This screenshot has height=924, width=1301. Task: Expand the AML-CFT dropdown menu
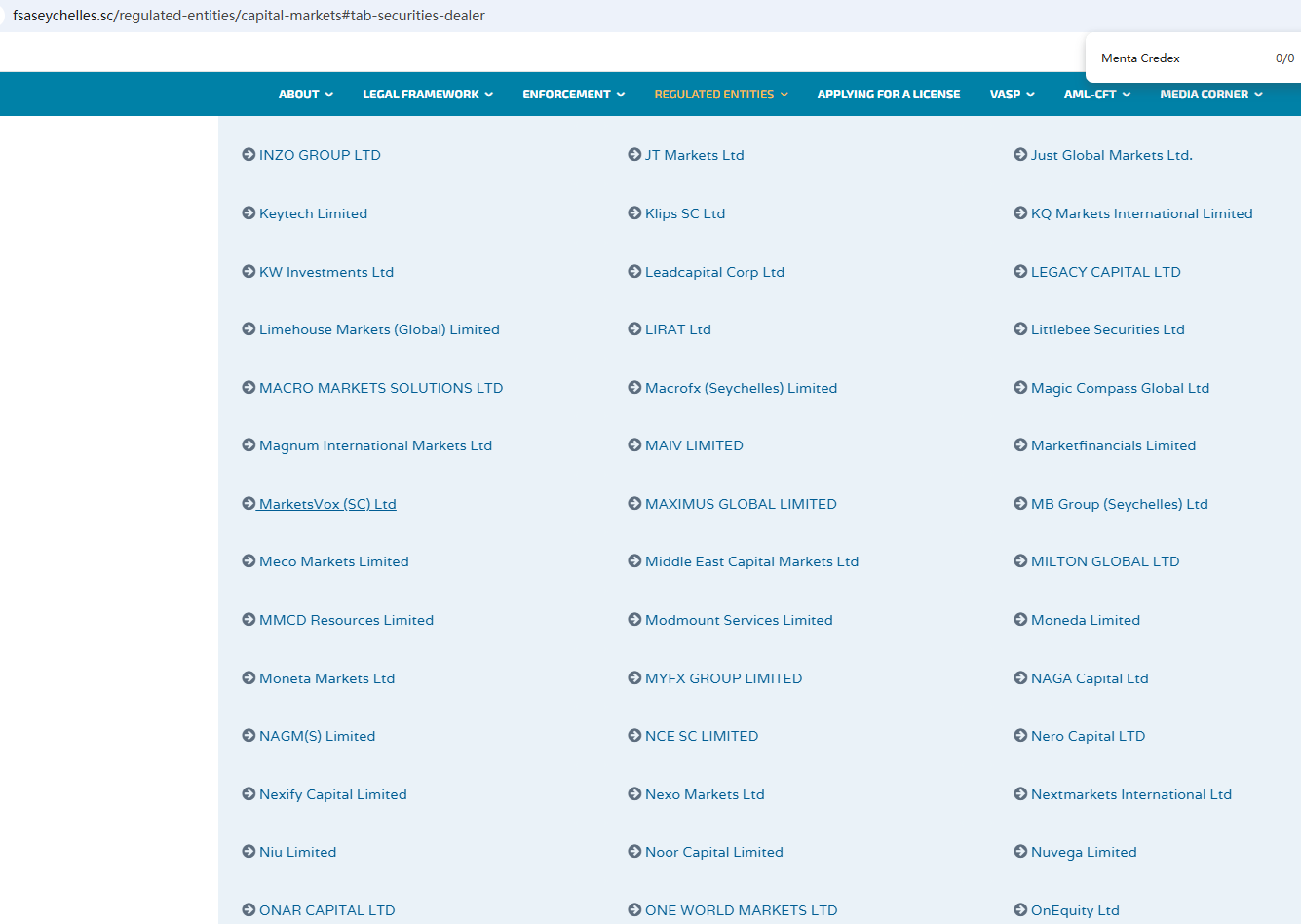pos(1097,95)
